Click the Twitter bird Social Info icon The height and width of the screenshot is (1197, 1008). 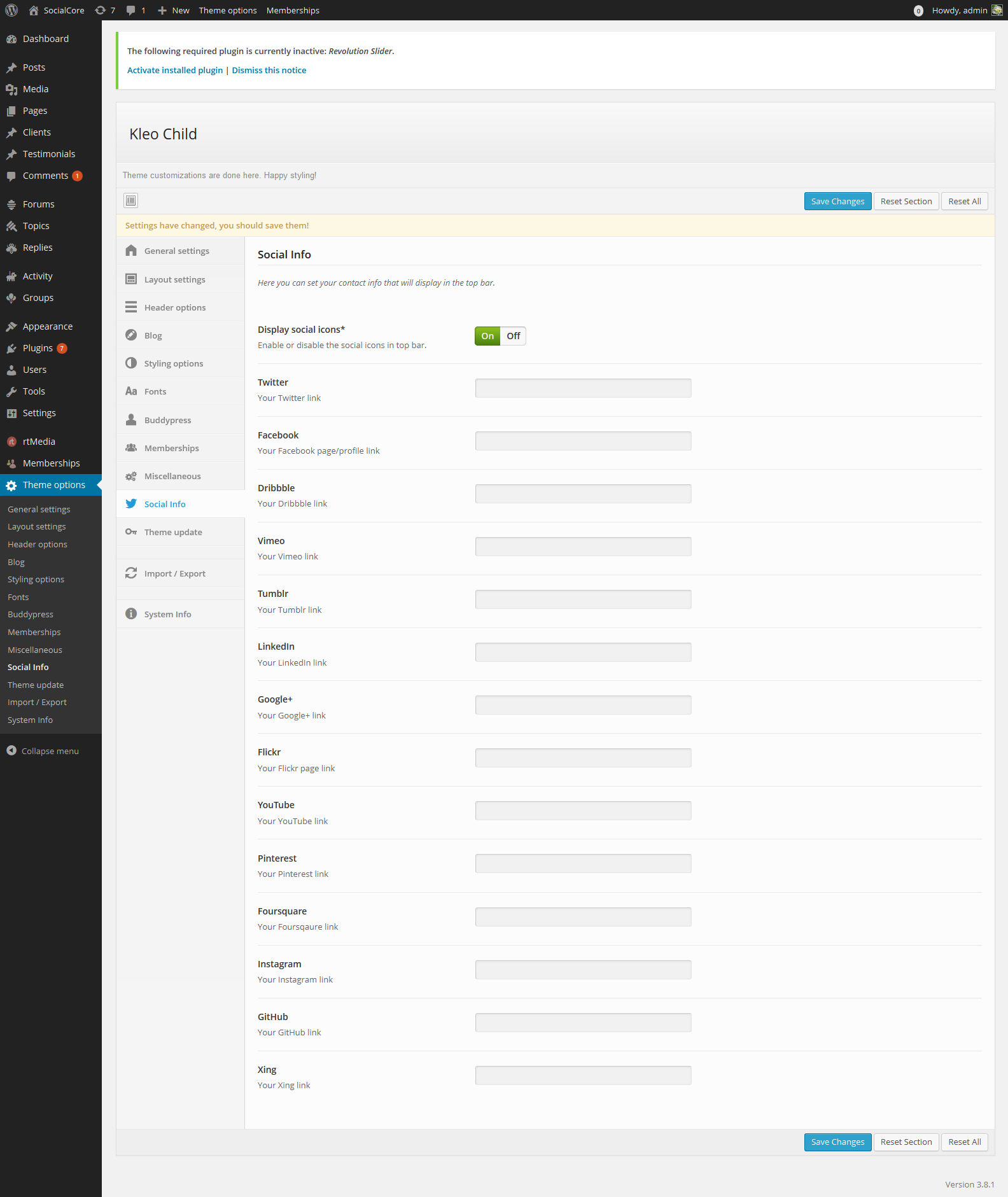[131, 504]
